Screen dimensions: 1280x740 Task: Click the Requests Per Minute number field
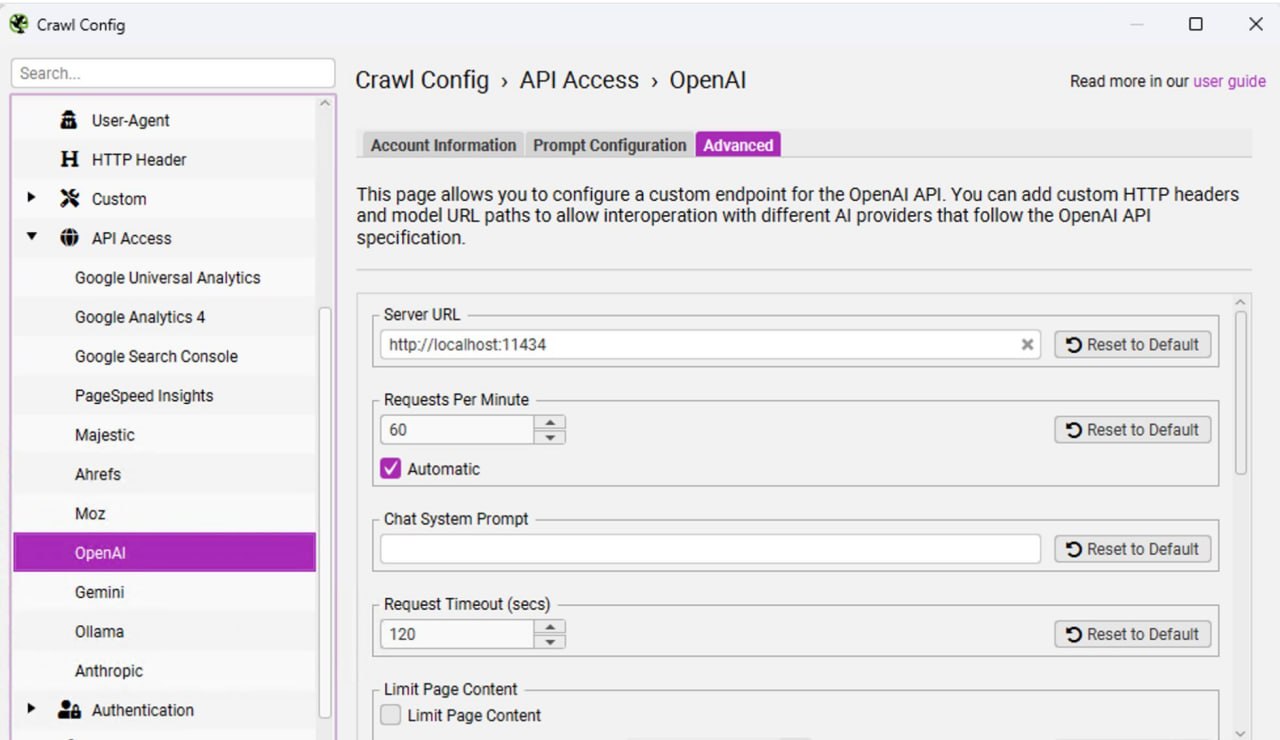pos(458,430)
